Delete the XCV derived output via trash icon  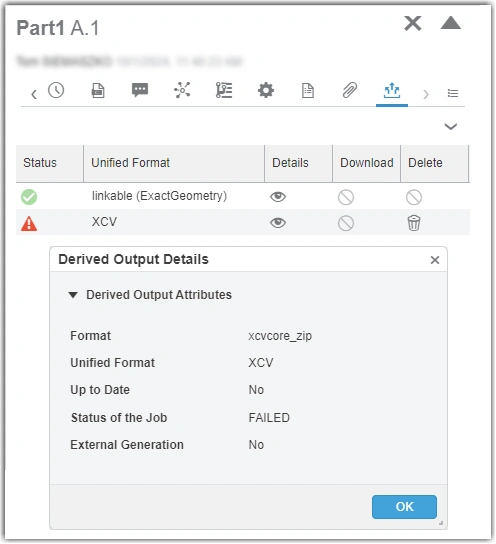[414, 223]
